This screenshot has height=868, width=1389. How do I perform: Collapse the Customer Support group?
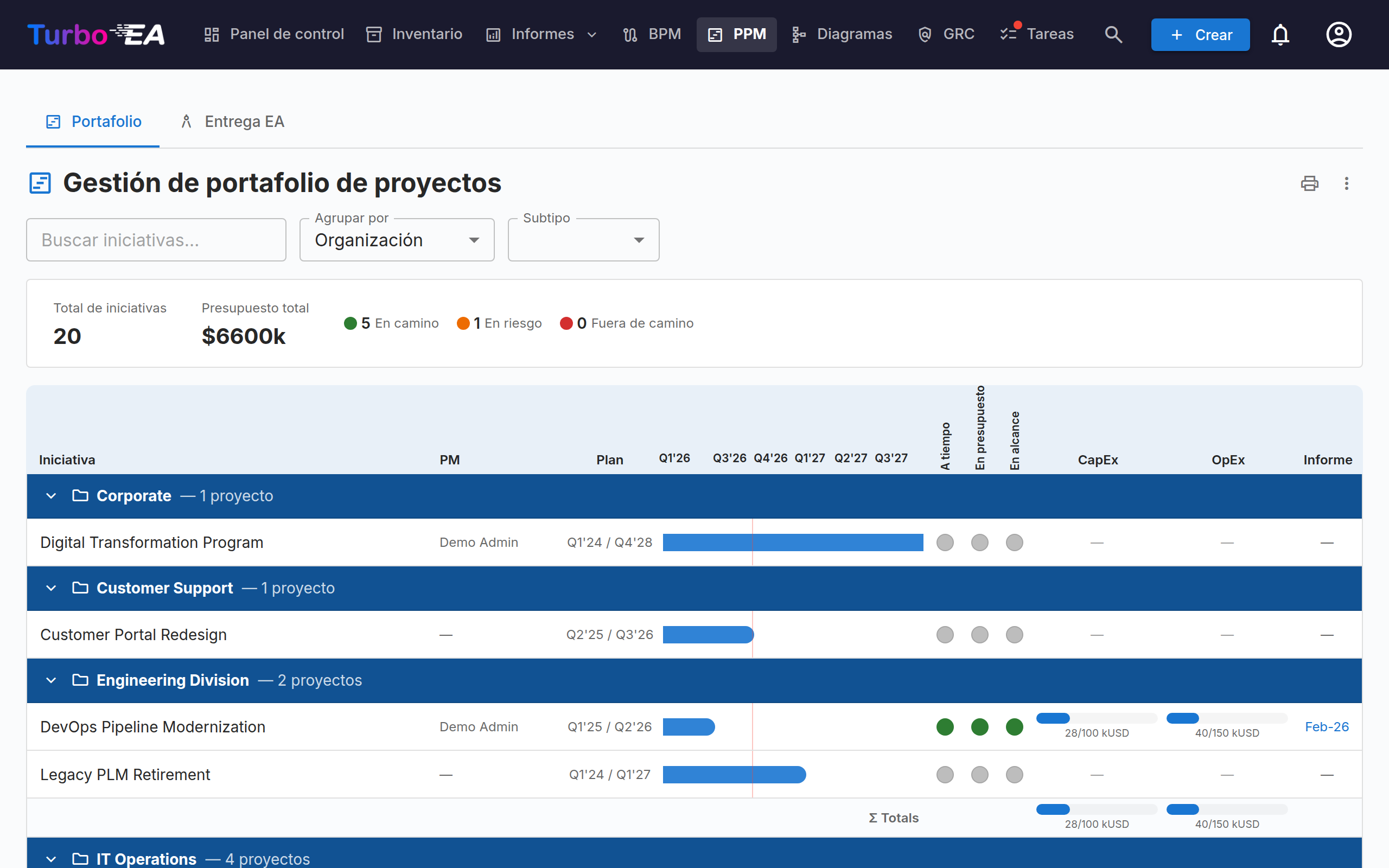[51, 589]
